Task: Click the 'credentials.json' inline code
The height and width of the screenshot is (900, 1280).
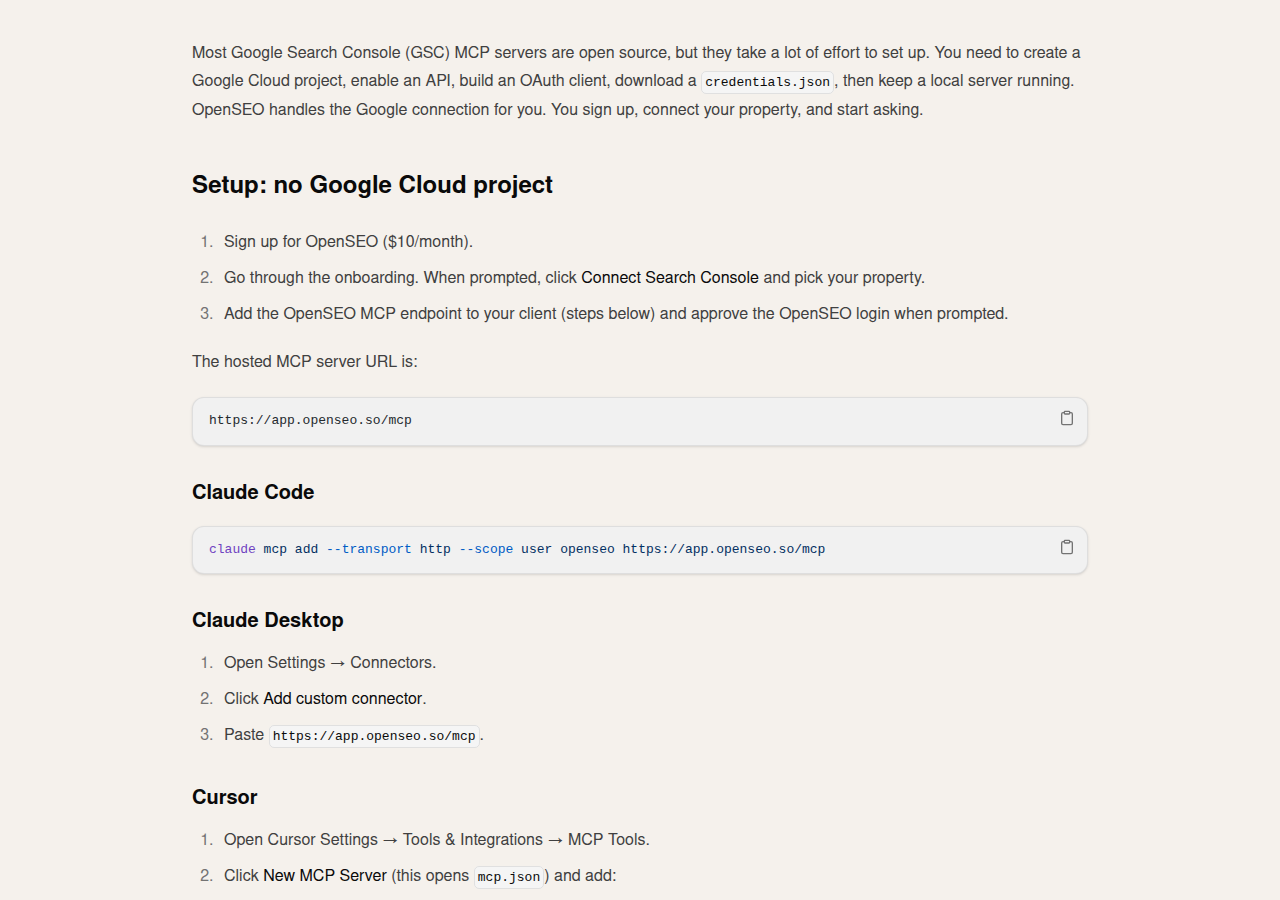Action: [767, 82]
